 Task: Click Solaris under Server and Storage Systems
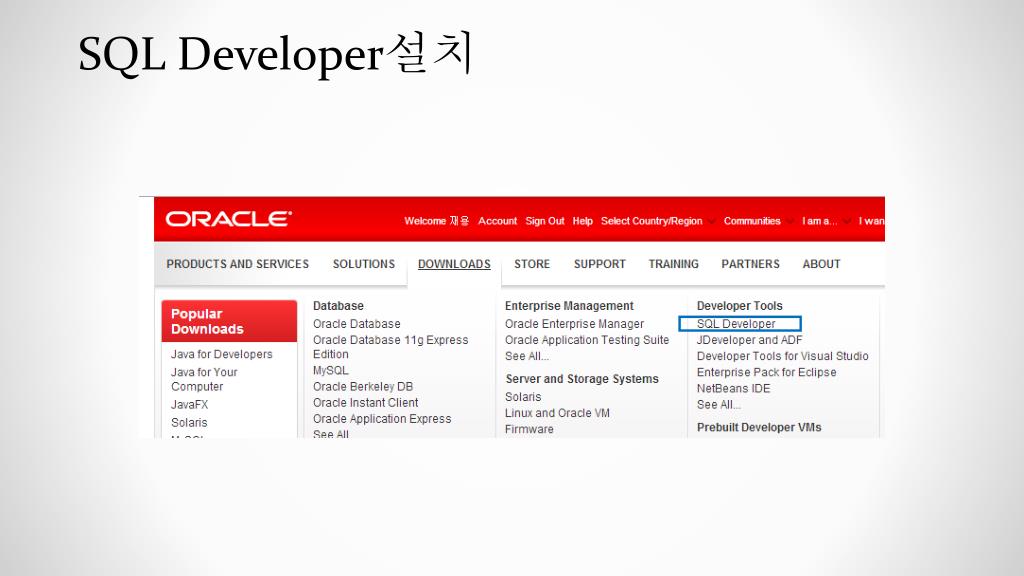point(523,397)
